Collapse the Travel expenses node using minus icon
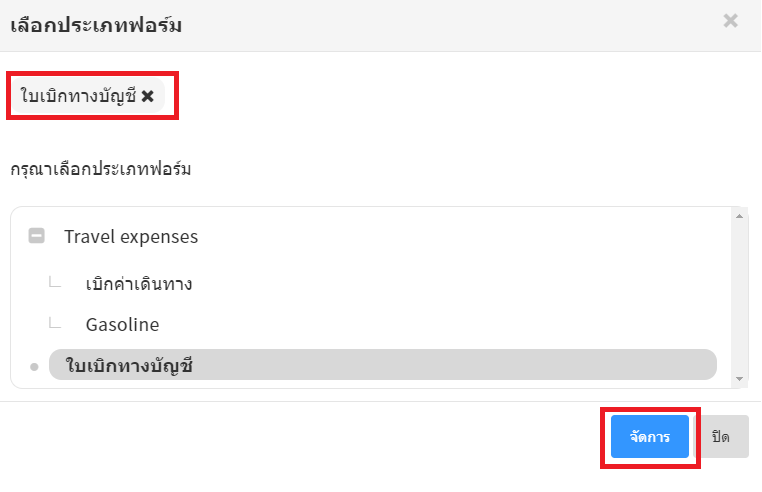The width and height of the screenshot is (762, 492). [37, 237]
